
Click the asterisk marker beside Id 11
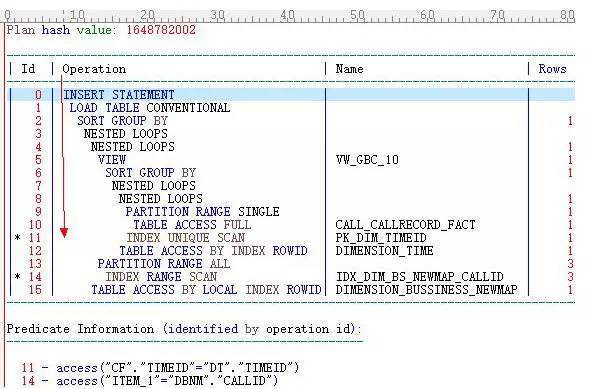point(17,238)
